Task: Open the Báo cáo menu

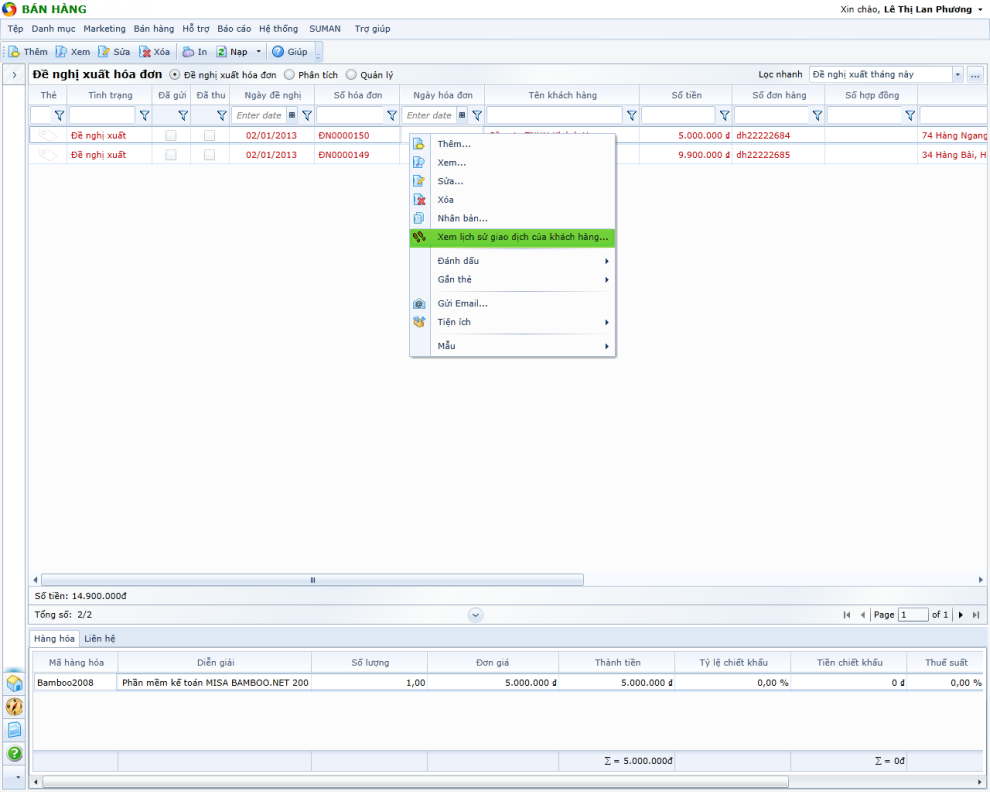Action: pyautogui.click(x=234, y=29)
